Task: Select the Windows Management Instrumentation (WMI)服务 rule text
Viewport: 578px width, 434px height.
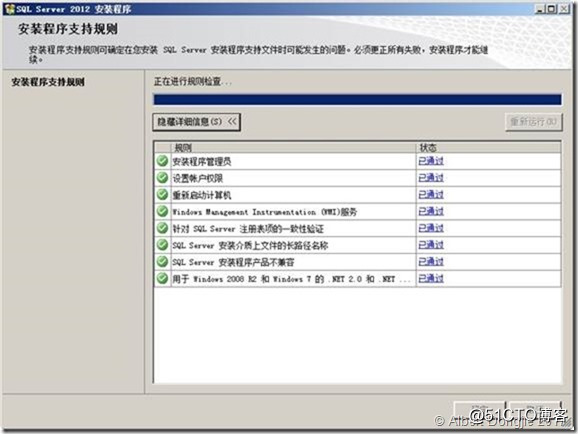Action: 265,212
